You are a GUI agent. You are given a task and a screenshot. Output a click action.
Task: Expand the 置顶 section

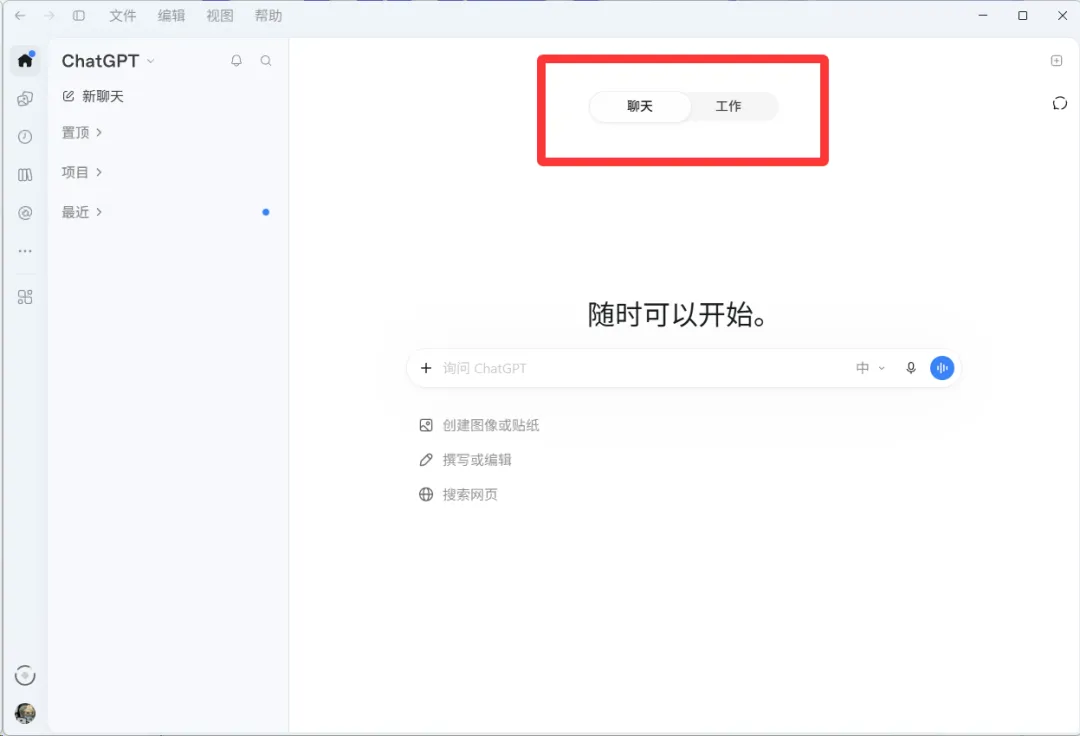[x=82, y=132]
